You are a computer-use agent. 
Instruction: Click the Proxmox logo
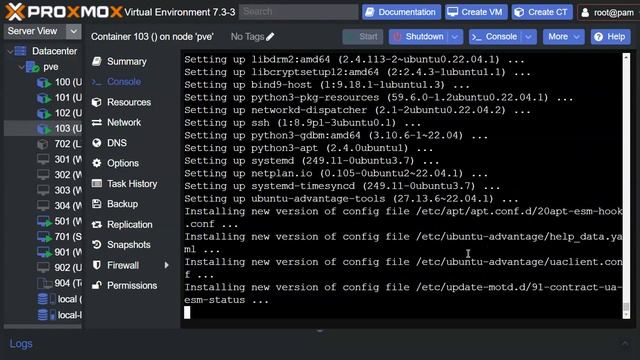64,12
